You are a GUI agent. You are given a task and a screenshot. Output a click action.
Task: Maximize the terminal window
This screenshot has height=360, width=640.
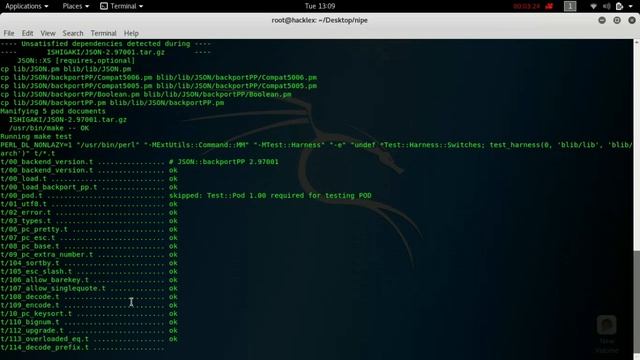click(x=617, y=20)
